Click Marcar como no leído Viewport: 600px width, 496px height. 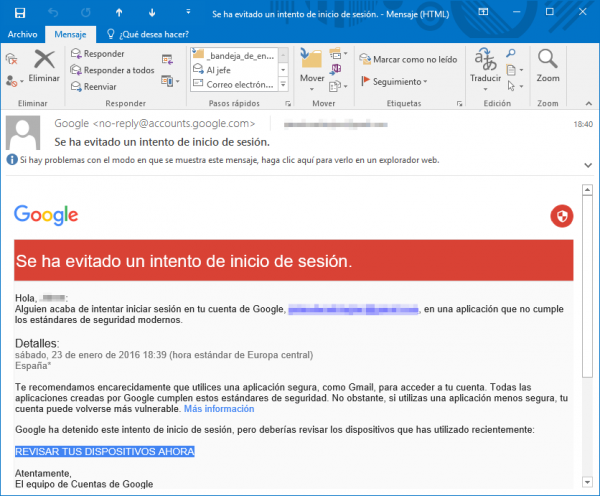408,59
